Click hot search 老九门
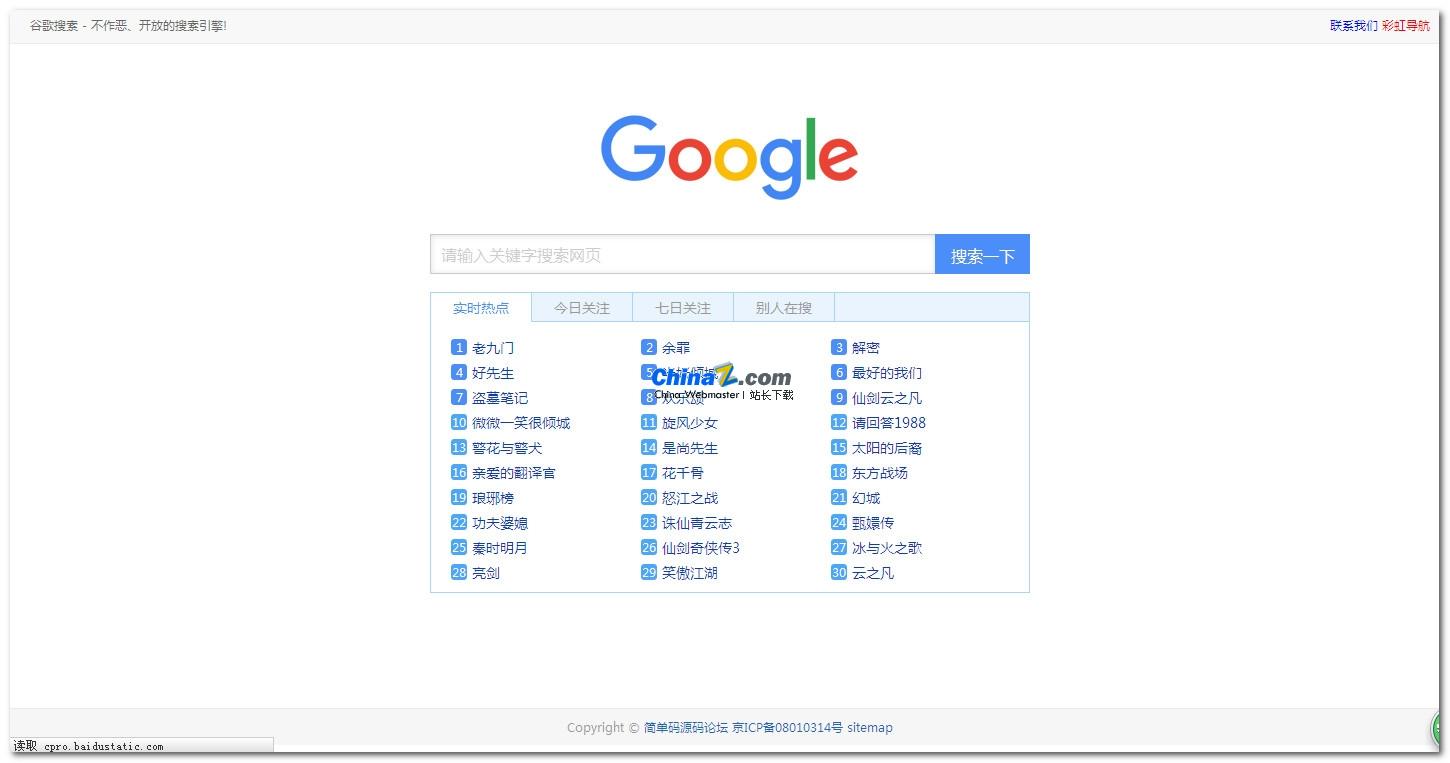 [x=493, y=348]
